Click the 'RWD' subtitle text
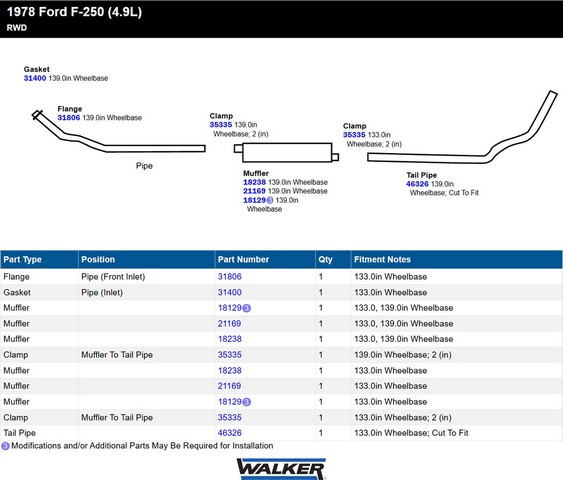The width and height of the screenshot is (563, 480). coord(17,28)
